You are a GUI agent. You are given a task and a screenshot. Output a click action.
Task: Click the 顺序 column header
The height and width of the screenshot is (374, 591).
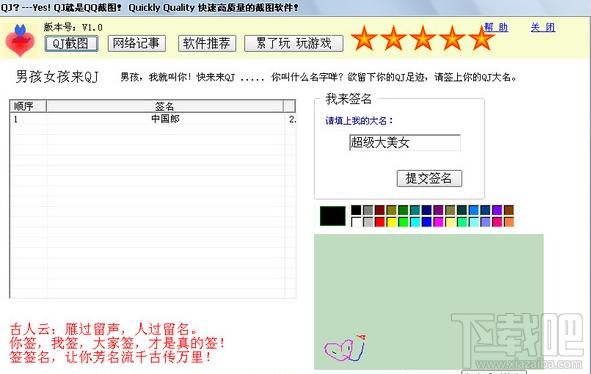pyautogui.click(x=28, y=106)
